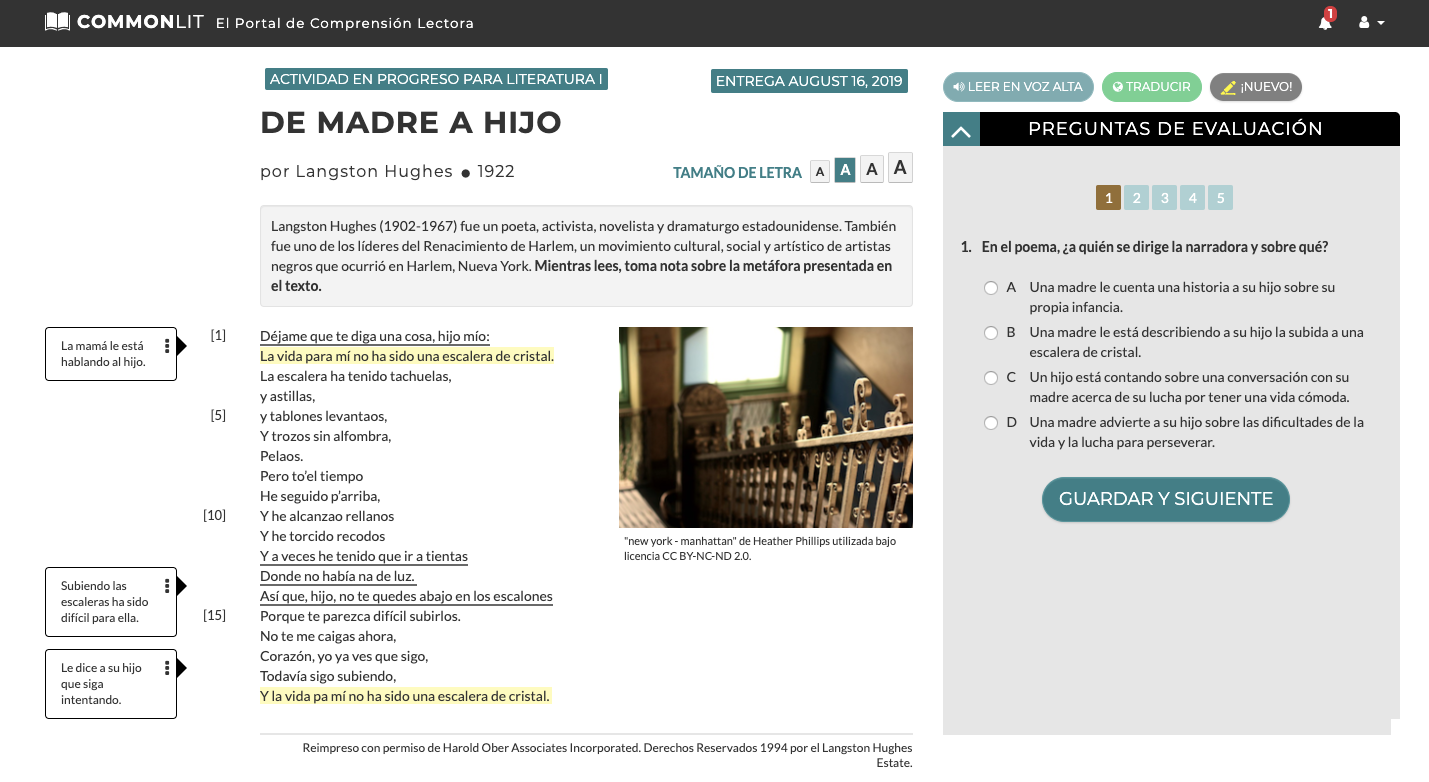Screen dimensions: 1429x782
Task: Click highlighted line 'La vida para mí no ha sido'
Action: click(x=407, y=356)
